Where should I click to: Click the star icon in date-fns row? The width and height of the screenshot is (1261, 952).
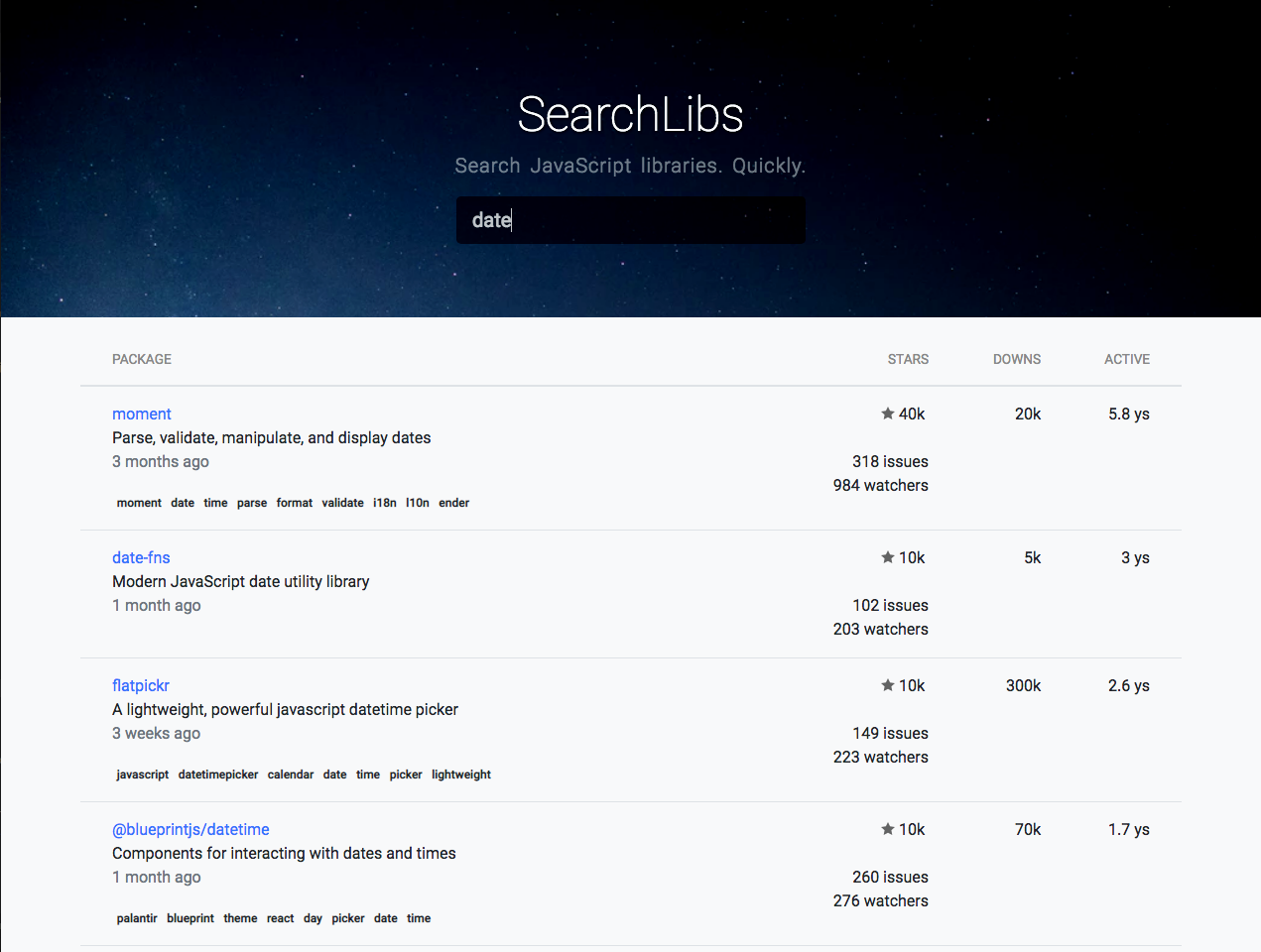click(888, 557)
